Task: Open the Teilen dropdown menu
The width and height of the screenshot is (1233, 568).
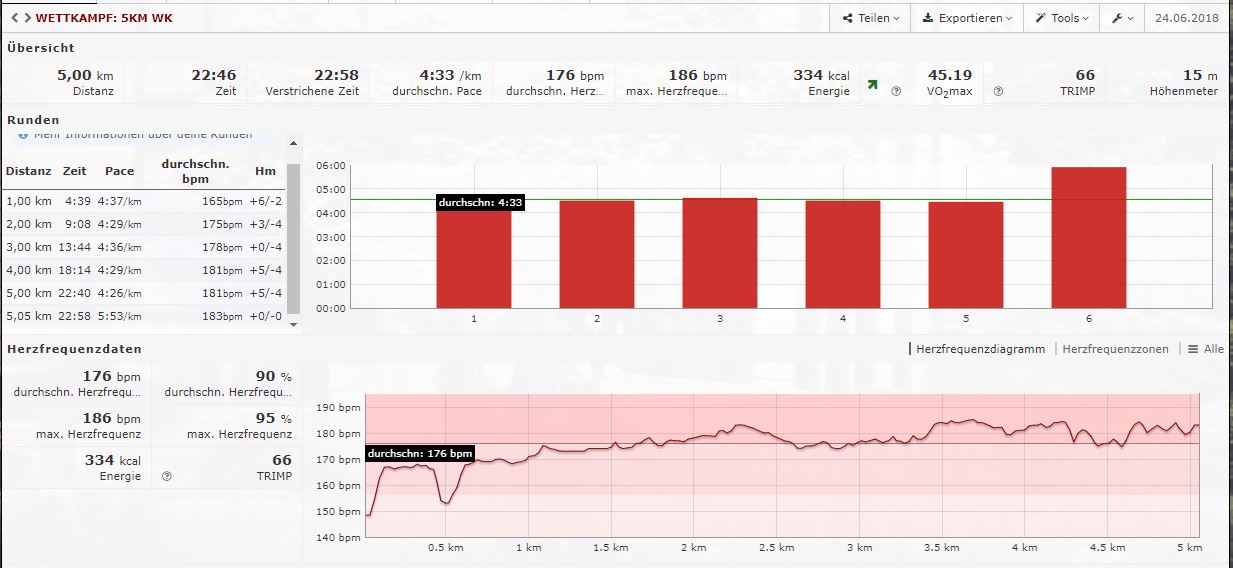Action: click(x=871, y=18)
